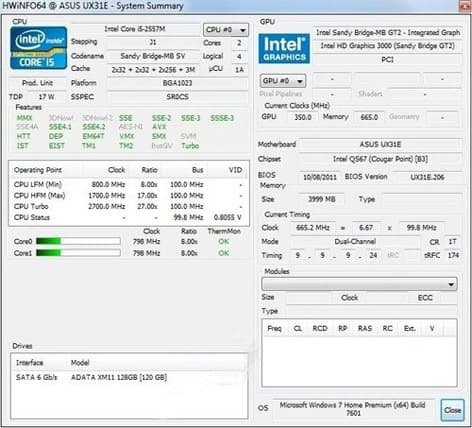Click the Prod. Unit box
Viewport: 472px width, 428px height.
(x=37, y=83)
